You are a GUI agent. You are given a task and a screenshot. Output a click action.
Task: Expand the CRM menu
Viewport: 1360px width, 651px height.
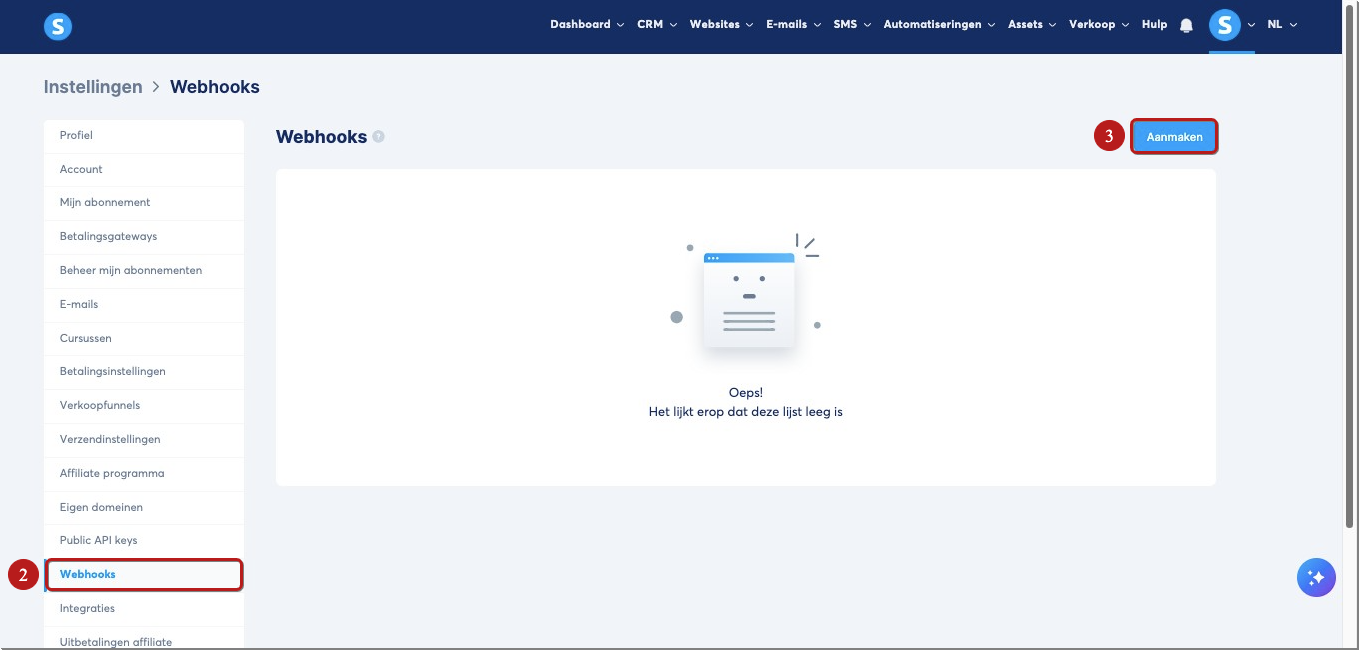[x=657, y=25]
